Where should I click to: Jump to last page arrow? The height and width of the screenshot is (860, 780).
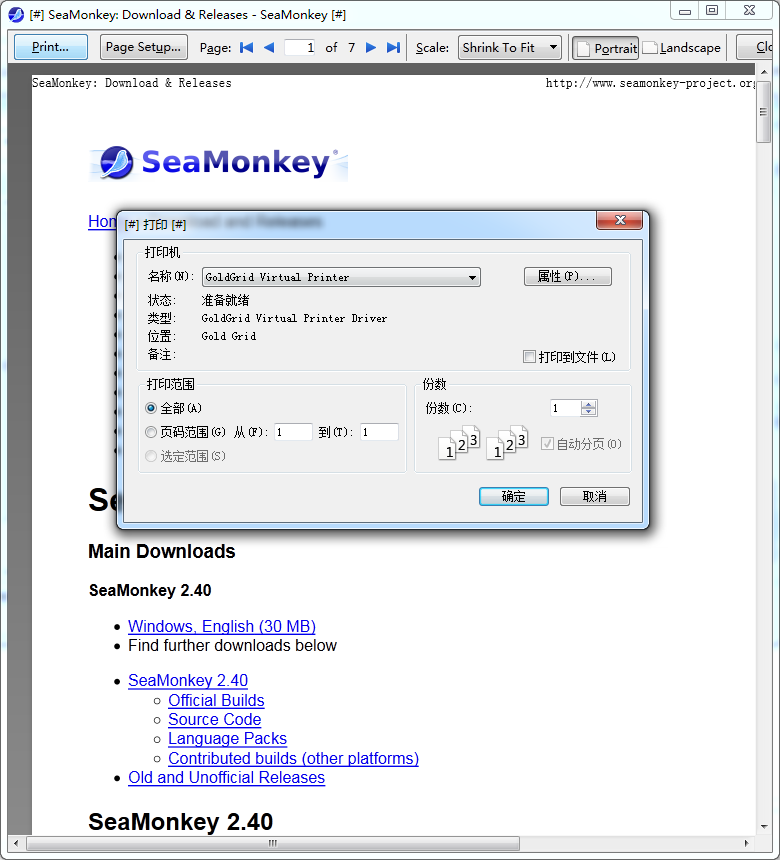(x=393, y=47)
